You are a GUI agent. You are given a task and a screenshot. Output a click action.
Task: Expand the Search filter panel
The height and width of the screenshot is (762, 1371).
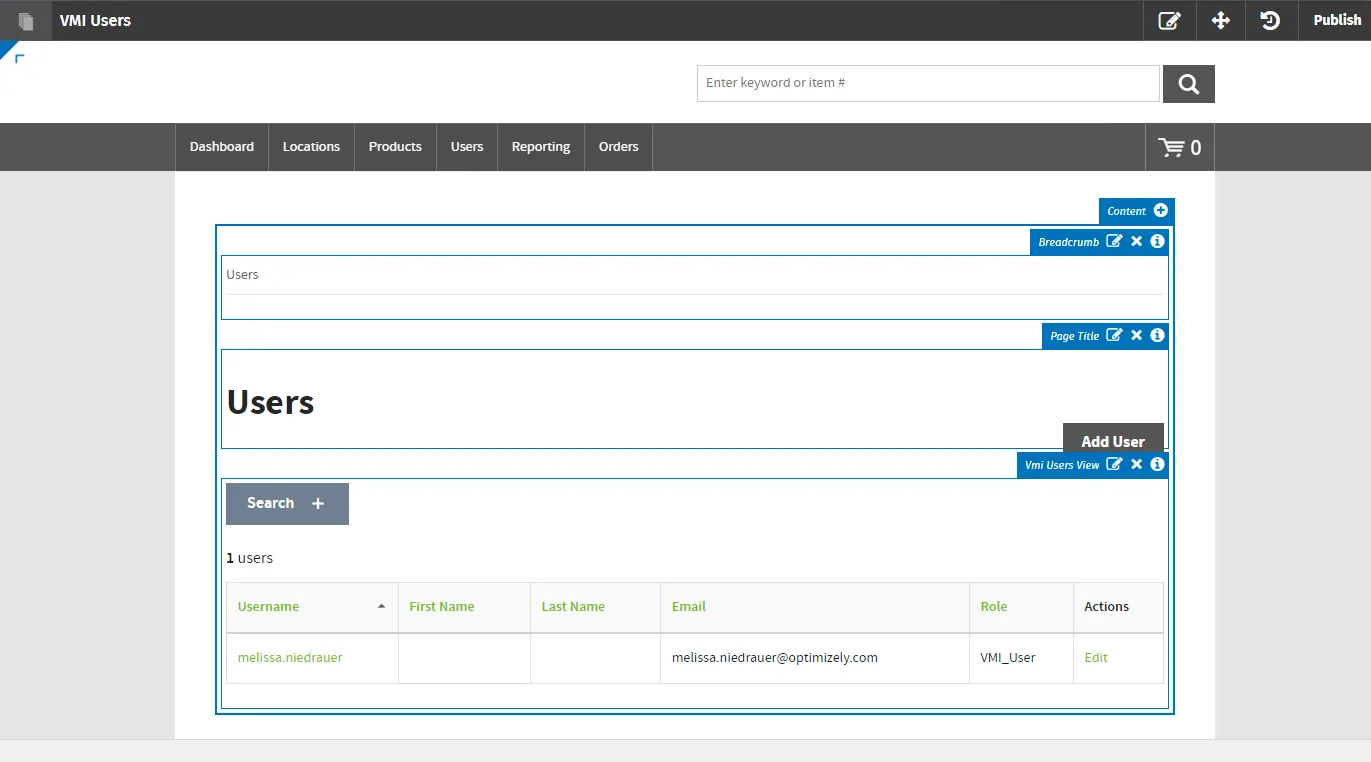[287, 504]
